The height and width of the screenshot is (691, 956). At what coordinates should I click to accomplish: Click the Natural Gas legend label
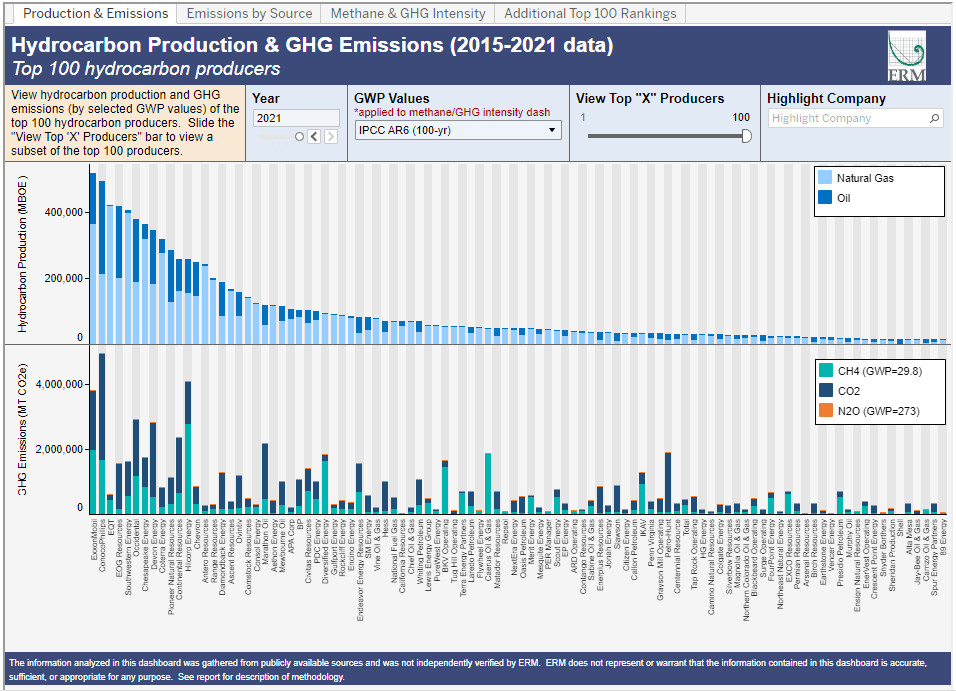(865, 178)
